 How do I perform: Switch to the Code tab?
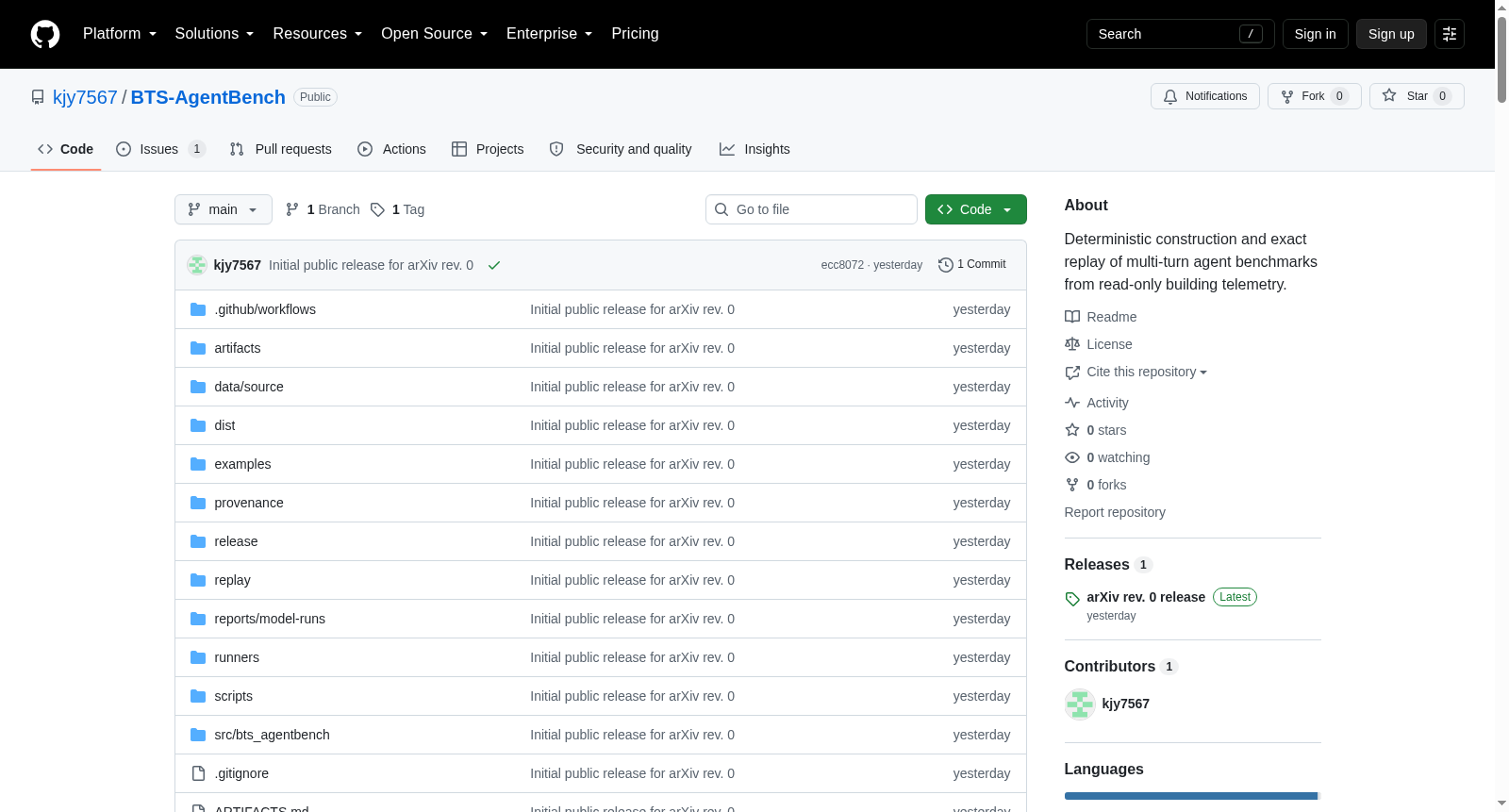pyautogui.click(x=66, y=149)
